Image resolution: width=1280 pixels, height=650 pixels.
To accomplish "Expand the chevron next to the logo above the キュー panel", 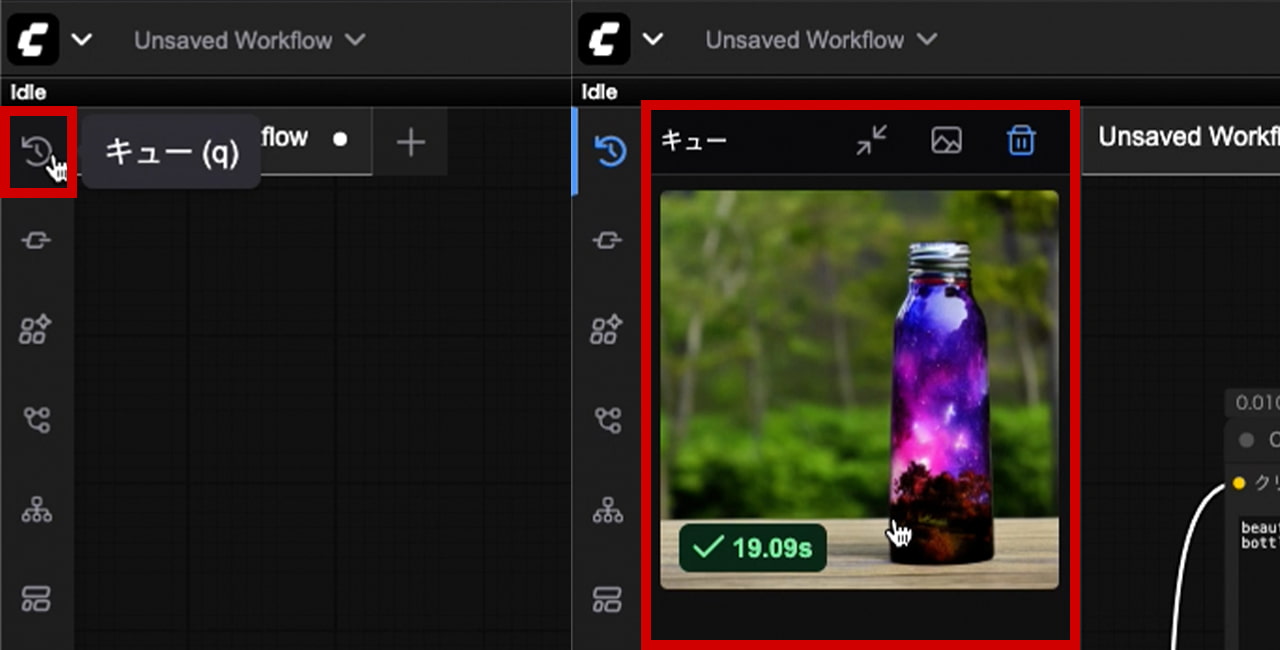I will click(x=653, y=40).
